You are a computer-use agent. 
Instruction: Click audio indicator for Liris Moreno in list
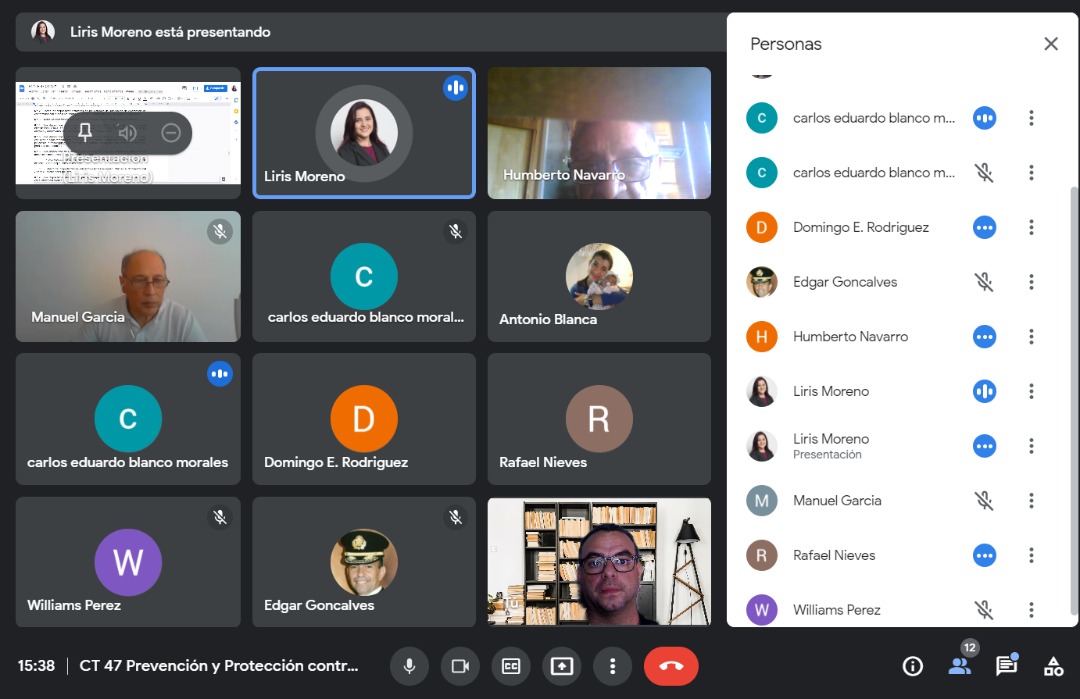[x=984, y=391]
